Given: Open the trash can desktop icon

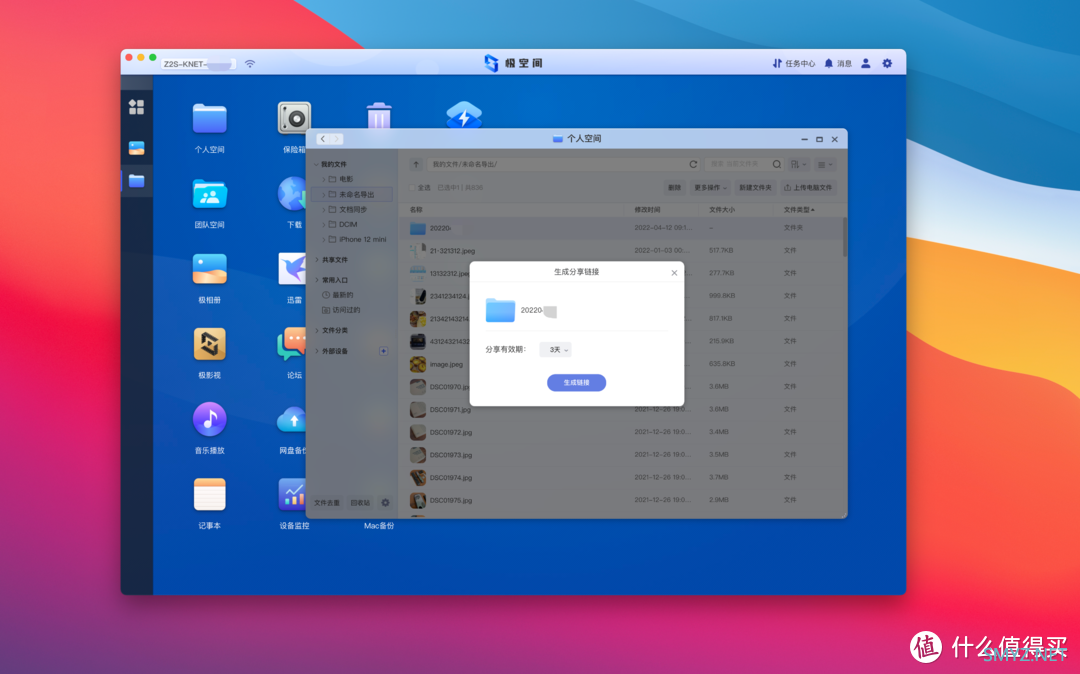Looking at the screenshot, I should coord(379,115).
